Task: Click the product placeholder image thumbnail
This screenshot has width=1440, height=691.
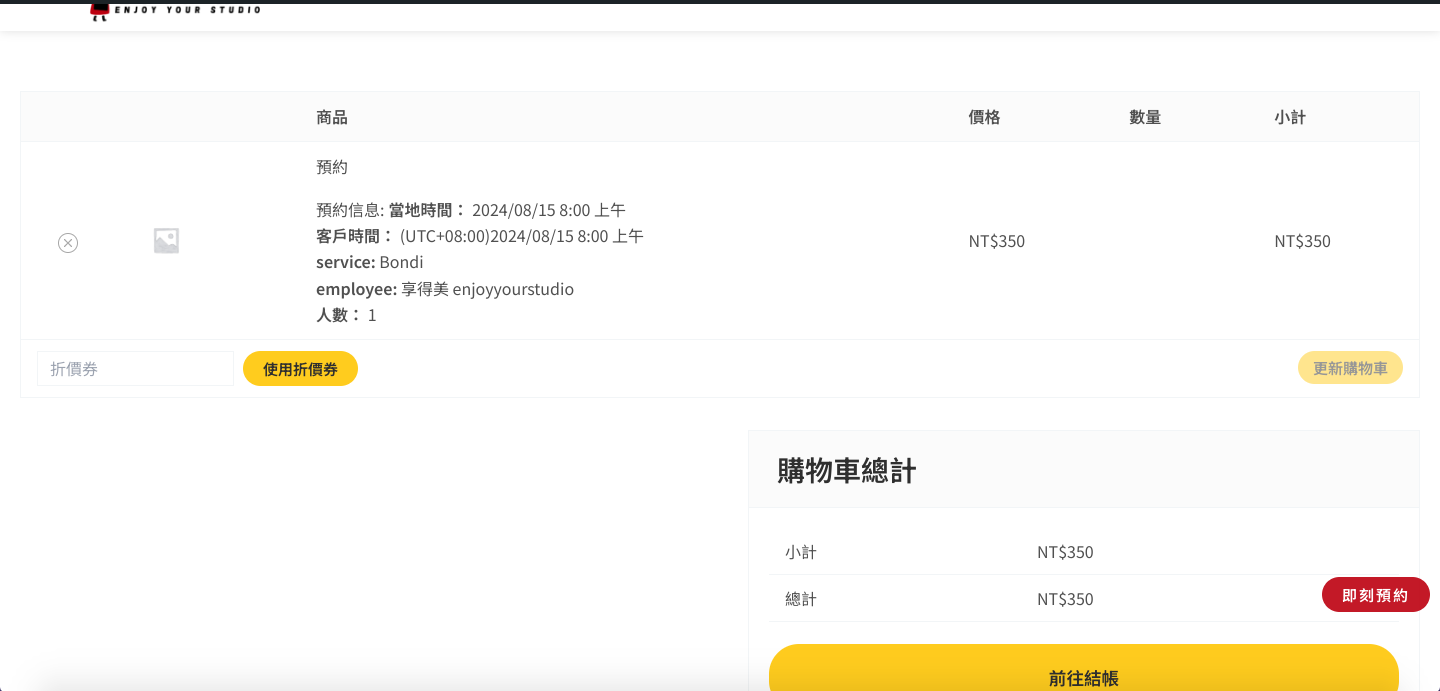Action: 166,241
